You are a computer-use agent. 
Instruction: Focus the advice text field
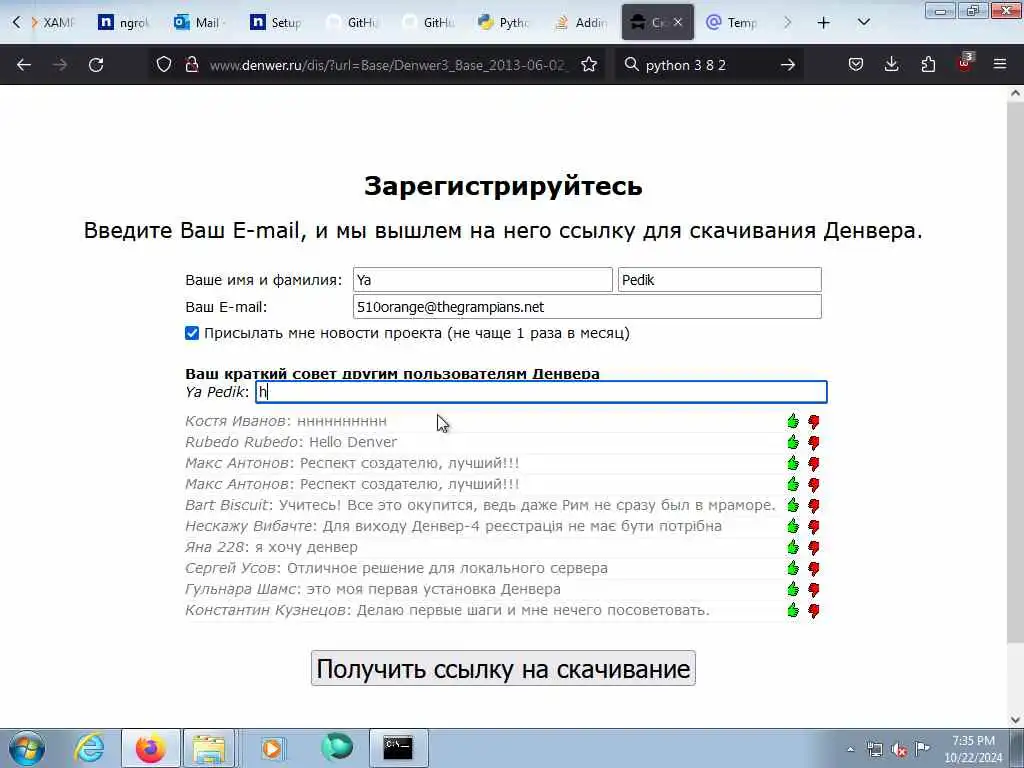pos(541,392)
